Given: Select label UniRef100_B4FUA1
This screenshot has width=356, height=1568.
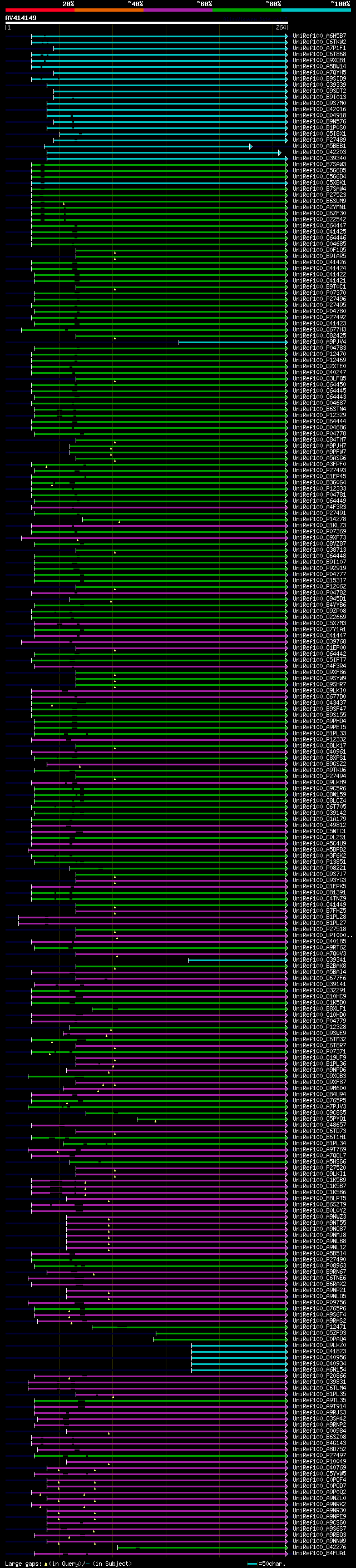Looking at the screenshot, I should (x=319, y=1554).
